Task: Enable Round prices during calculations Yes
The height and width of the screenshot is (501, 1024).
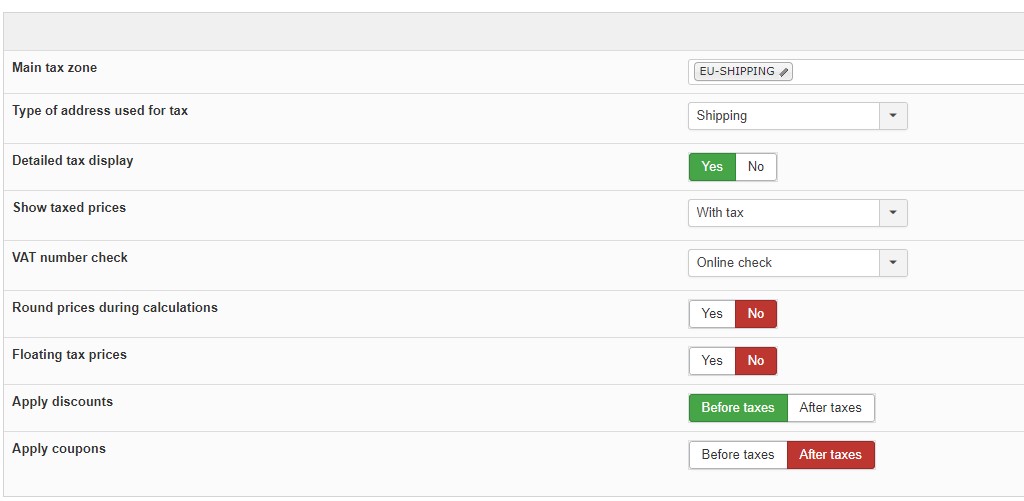Action: (x=712, y=314)
